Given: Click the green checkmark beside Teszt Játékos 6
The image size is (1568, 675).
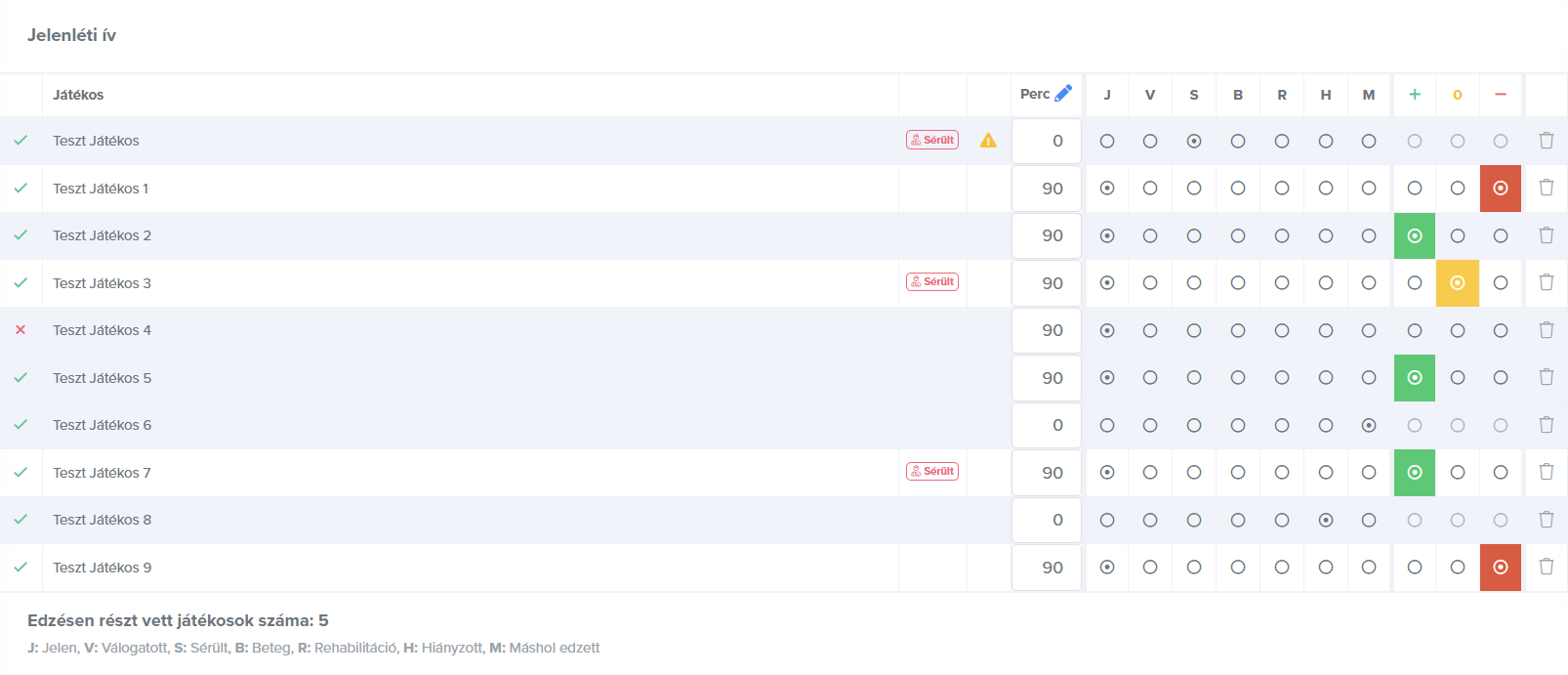Looking at the screenshot, I should 21,425.
